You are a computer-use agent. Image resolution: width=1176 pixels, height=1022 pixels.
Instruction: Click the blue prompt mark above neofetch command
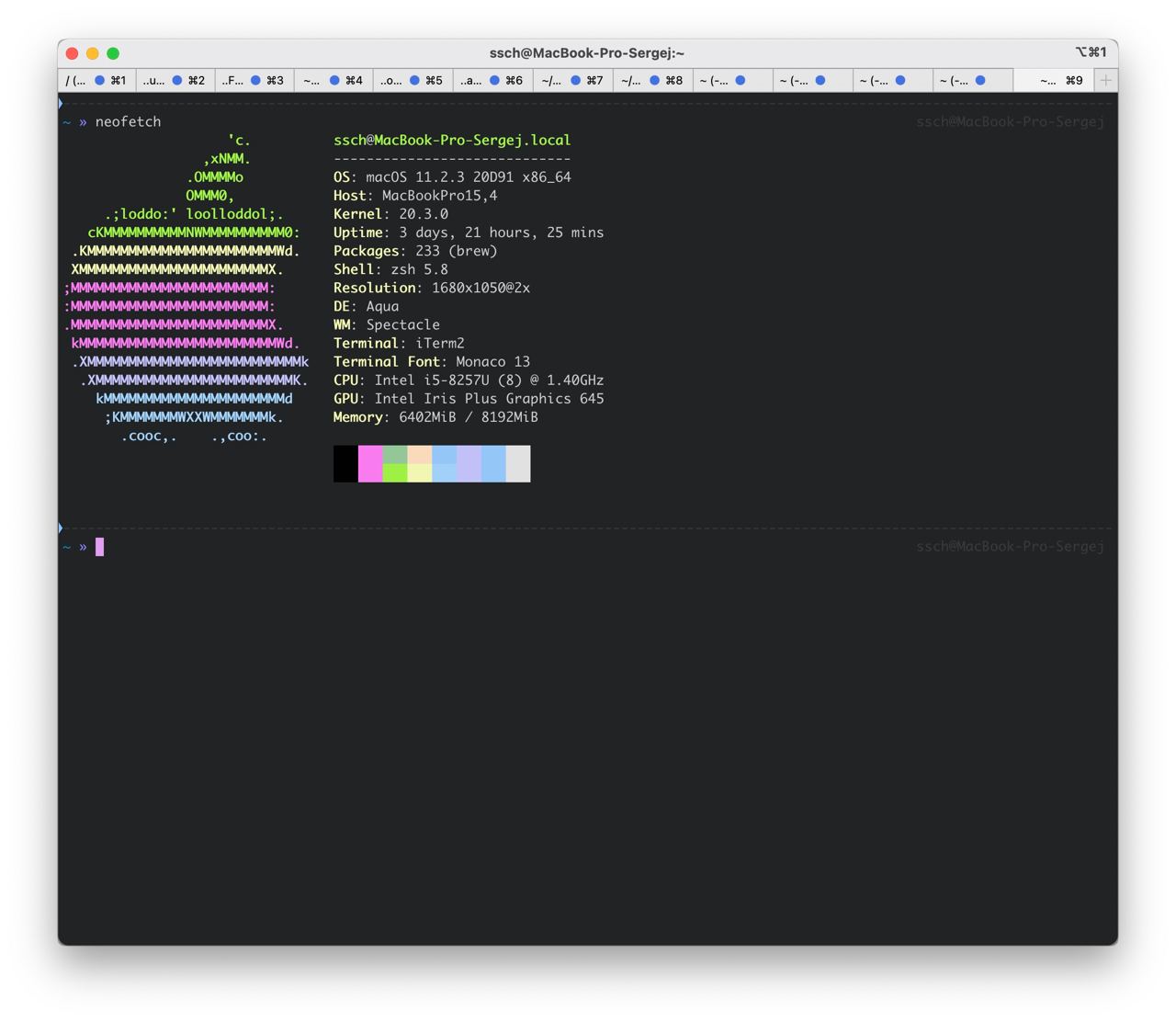click(61, 103)
